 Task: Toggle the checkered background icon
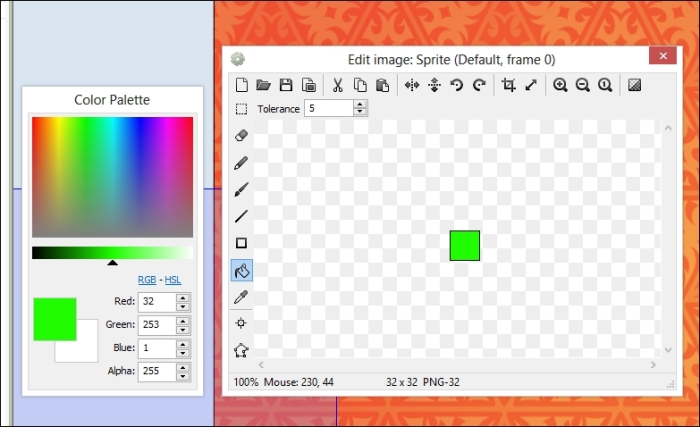[x=634, y=84]
